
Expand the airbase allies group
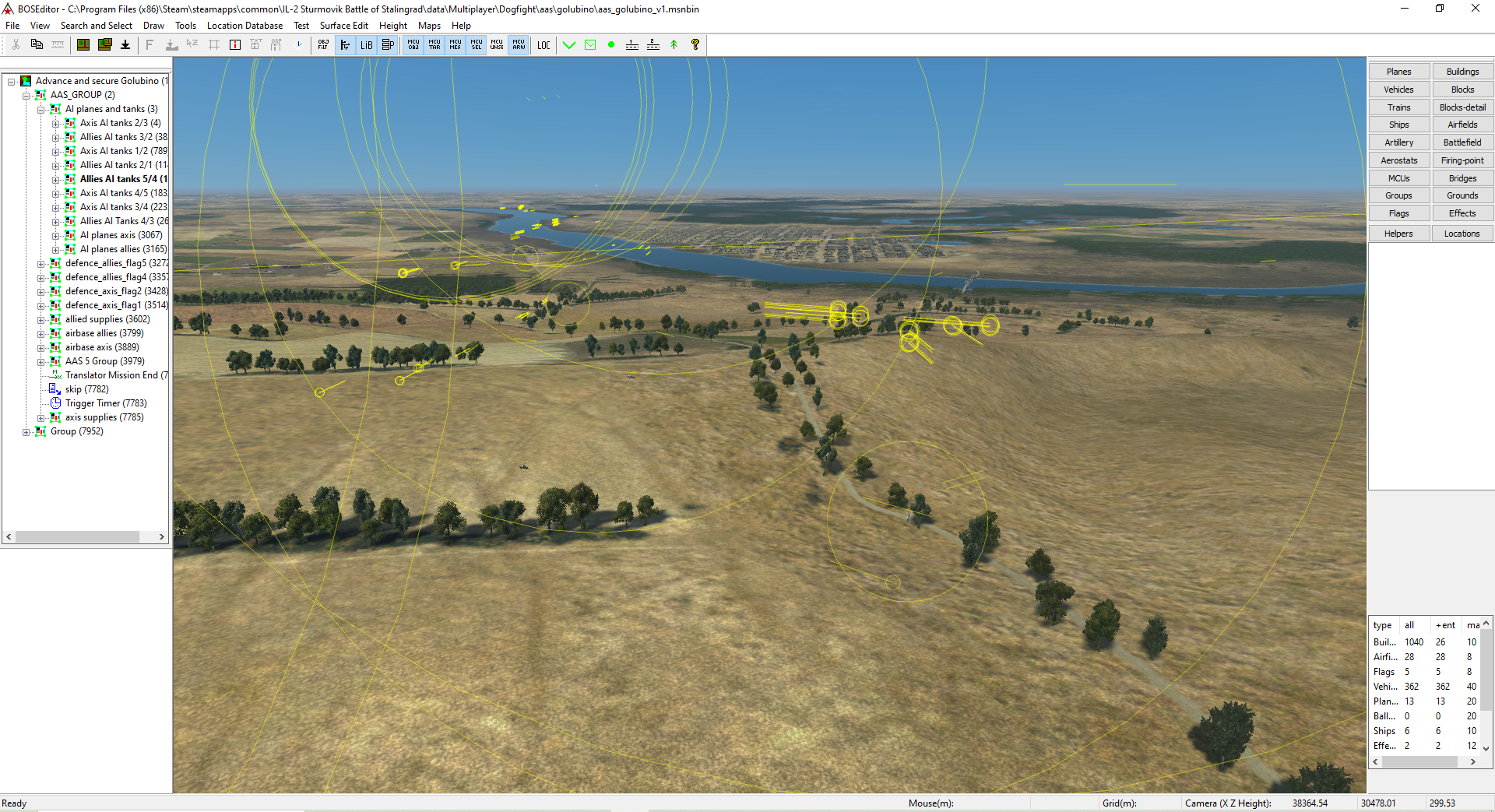coord(40,333)
